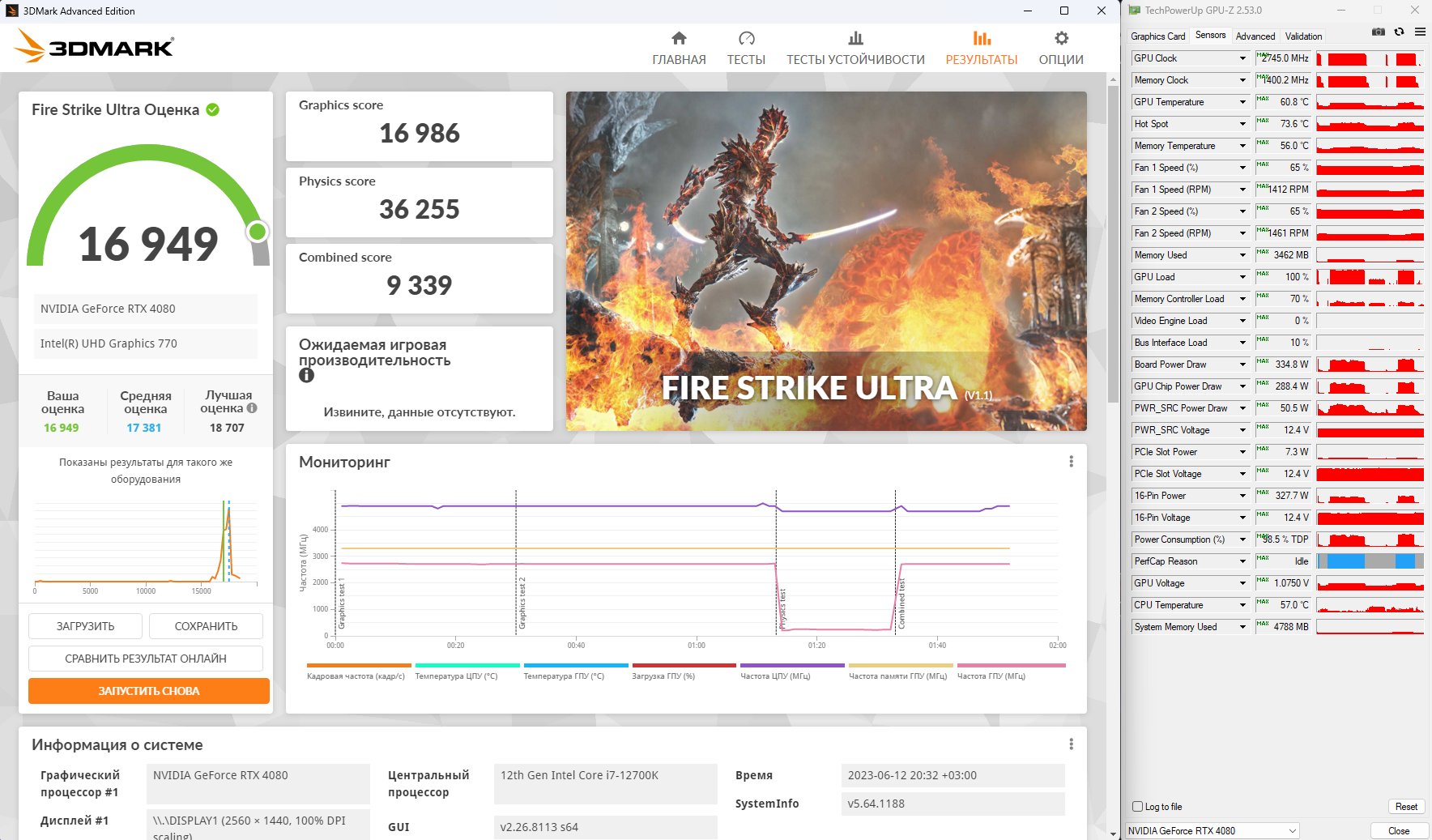The height and width of the screenshot is (840, 1432).
Task: Click the Combined score value 9 339
Action: [x=420, y=285]
